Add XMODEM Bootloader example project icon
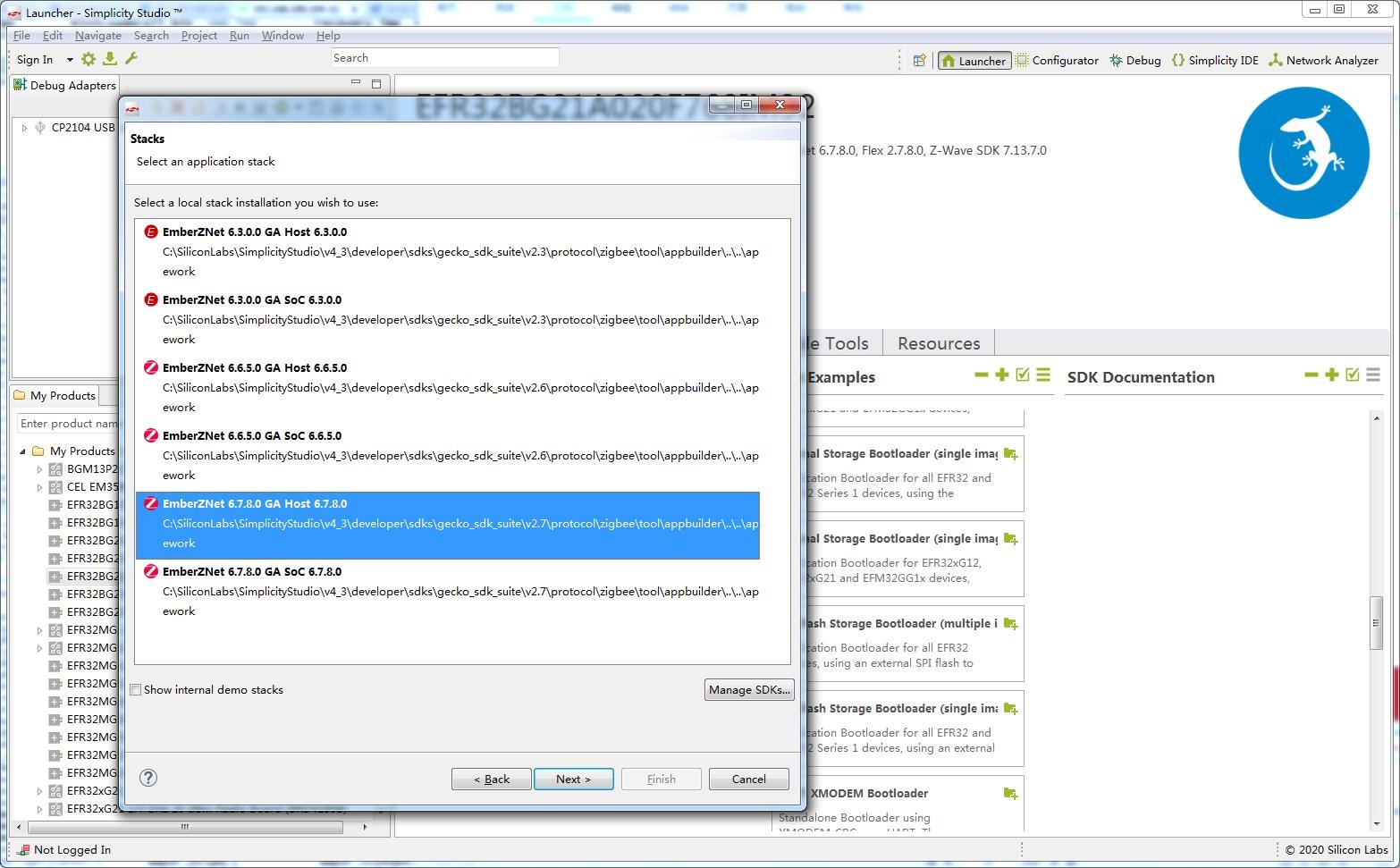 1010,794
